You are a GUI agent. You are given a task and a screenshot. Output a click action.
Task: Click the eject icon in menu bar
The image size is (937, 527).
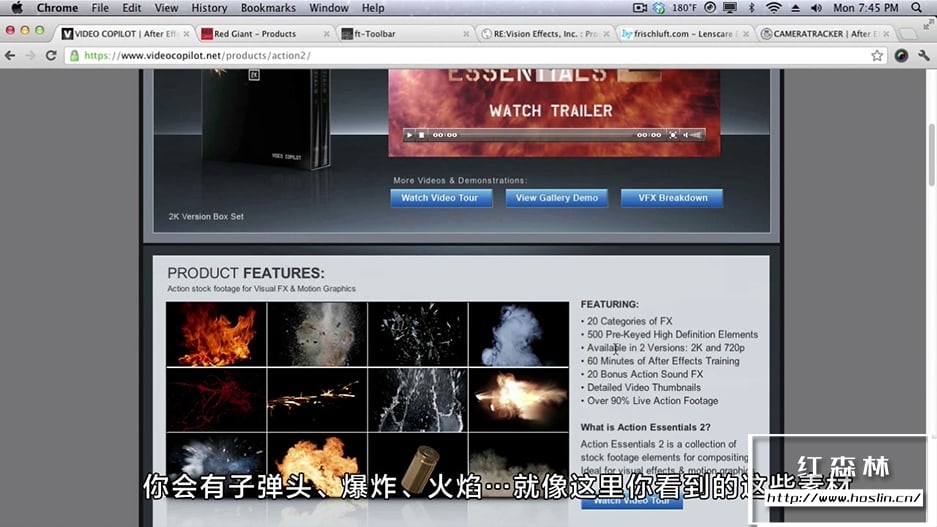(x=795, y=8)
